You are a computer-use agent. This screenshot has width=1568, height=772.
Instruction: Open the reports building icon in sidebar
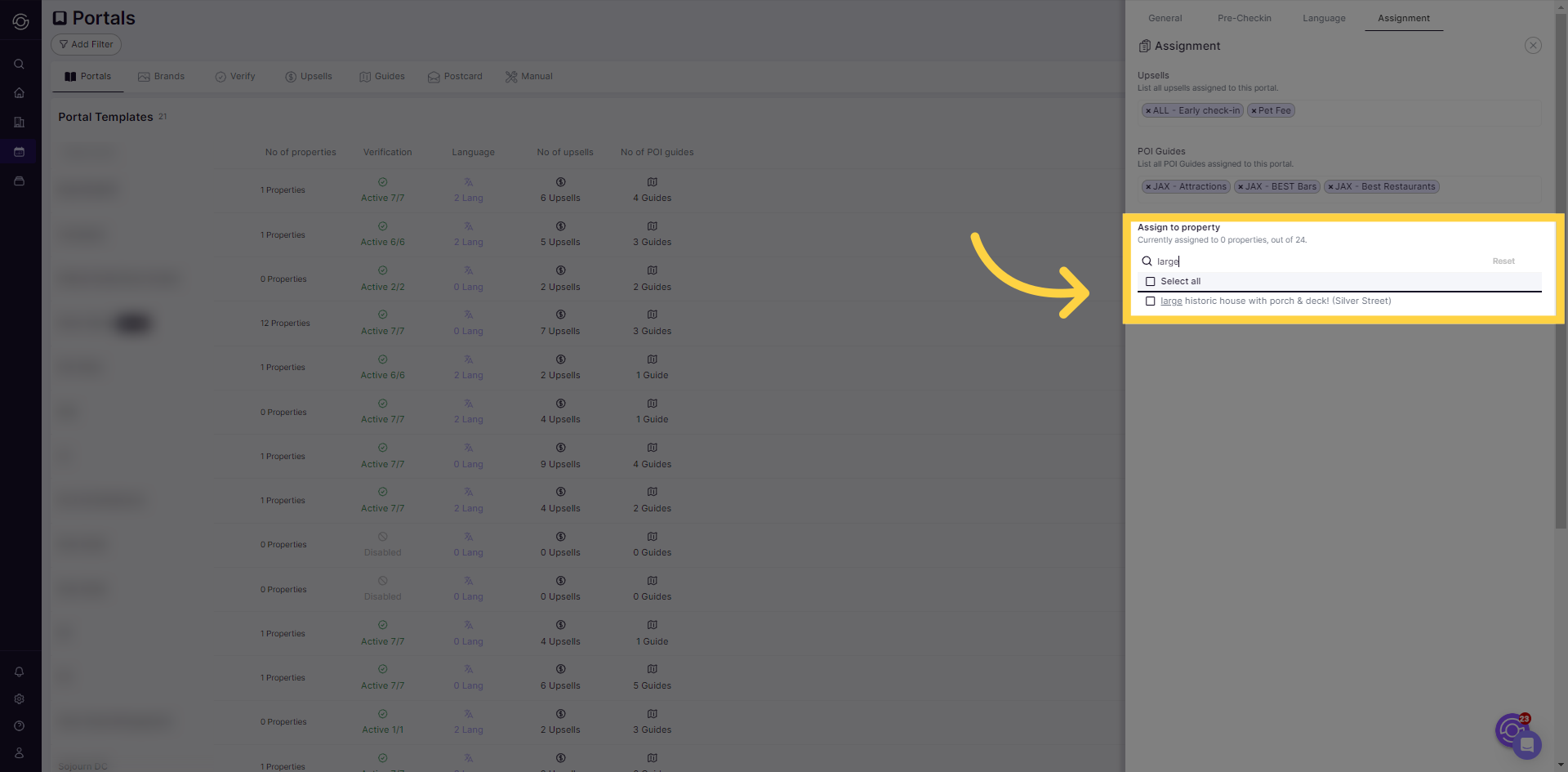(20, 123)
